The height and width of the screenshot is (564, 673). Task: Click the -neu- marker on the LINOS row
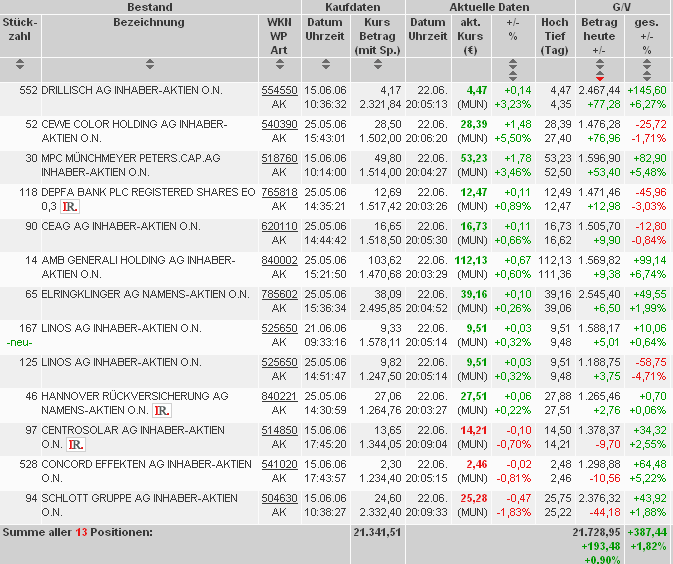[x=20, y=343]
